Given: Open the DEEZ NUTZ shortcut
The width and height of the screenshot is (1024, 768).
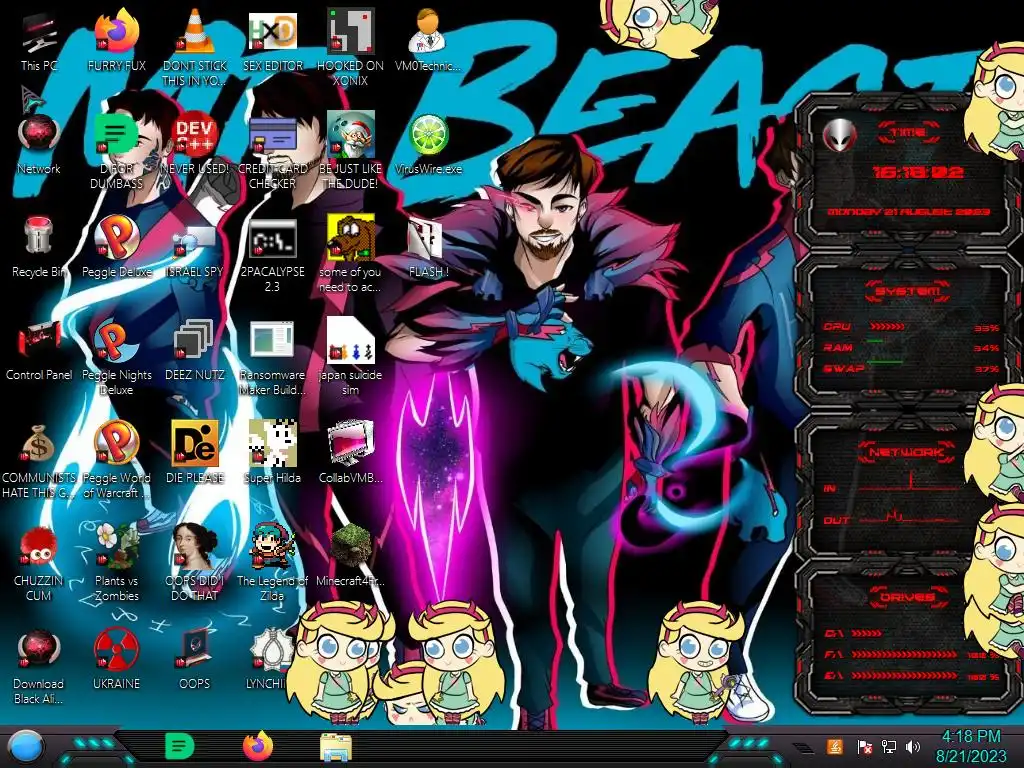Looking at the screenshot, I should (x=195, y=351).
